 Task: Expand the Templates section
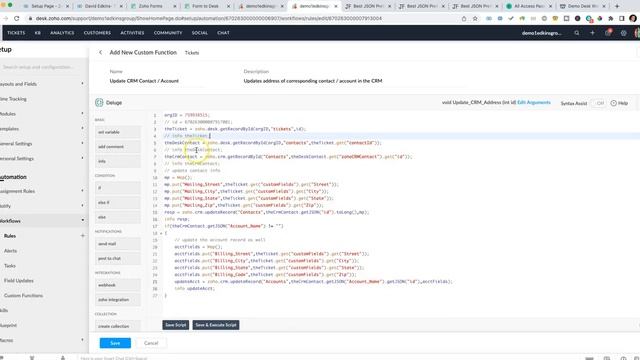[x=82, y=129]
